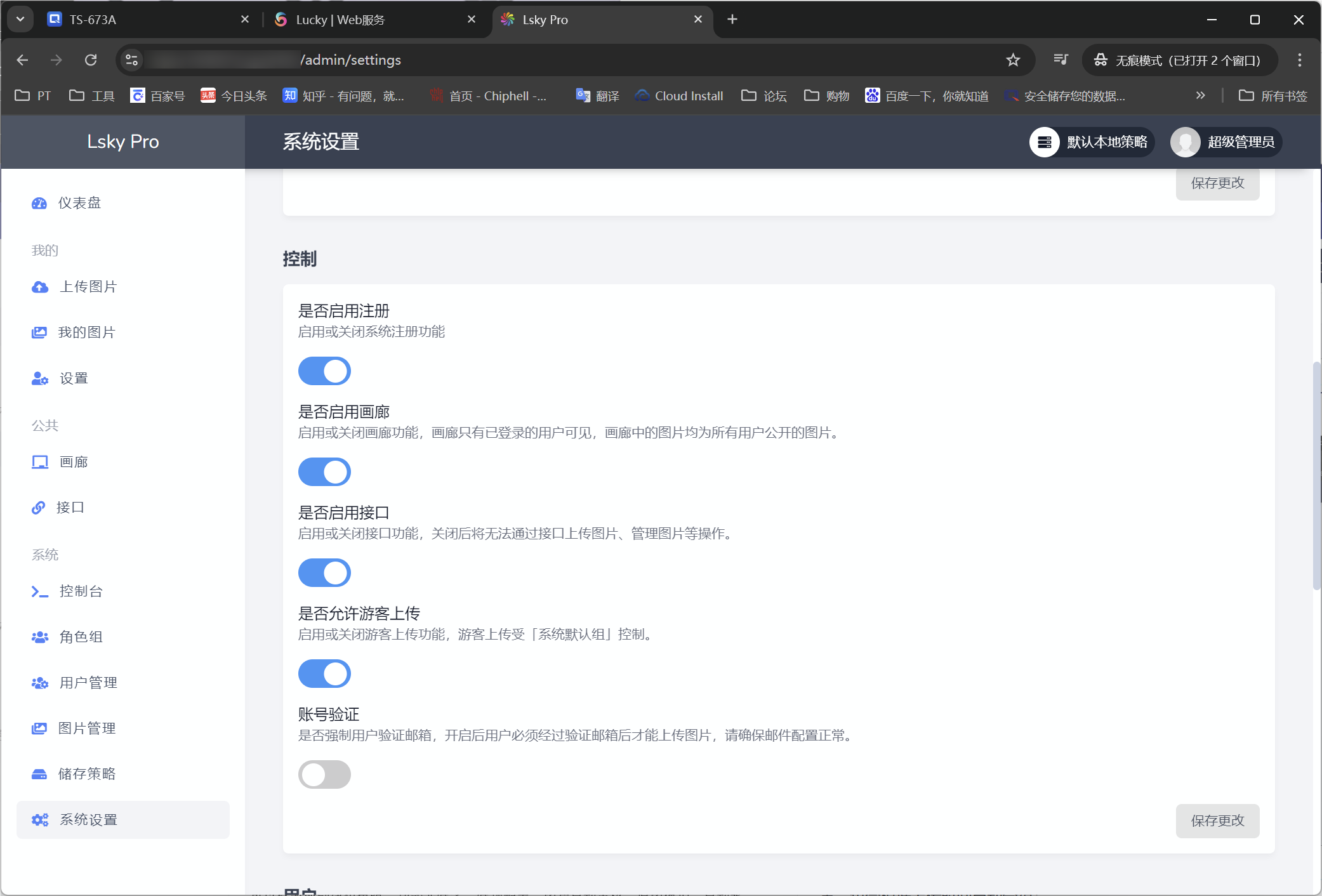Image resolution: width=1322 pixels, height=896 pixels.
Task: Open Chrome's three-dot menu
Action: (1300, 60)
